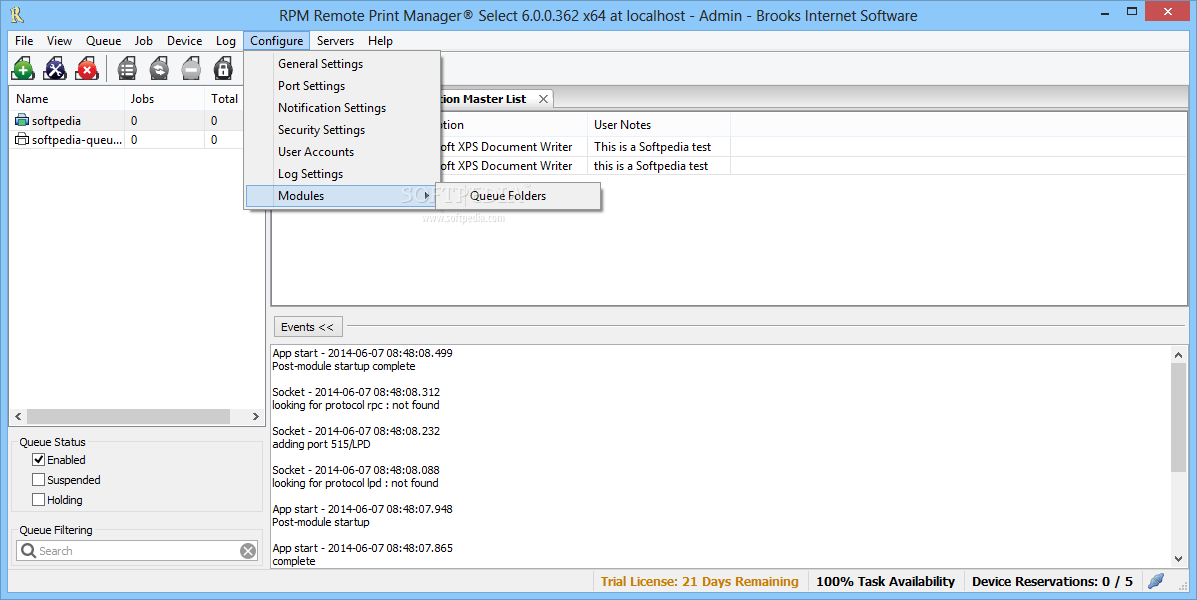Select the softpedia-queu... queue row
Image resolution: width=1197 pixels, height=600 pixels.
click(x=127, y=140)
